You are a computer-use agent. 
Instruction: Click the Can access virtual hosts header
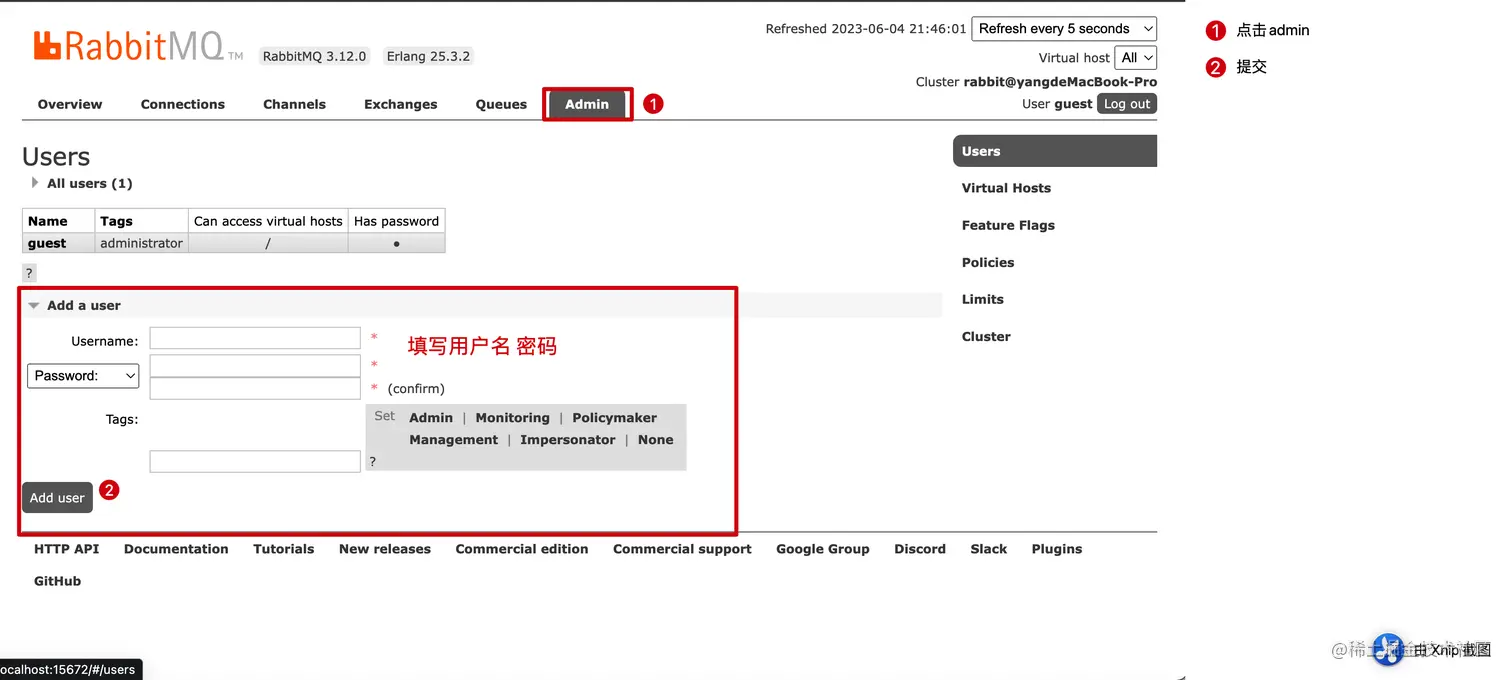click(268, 221)
